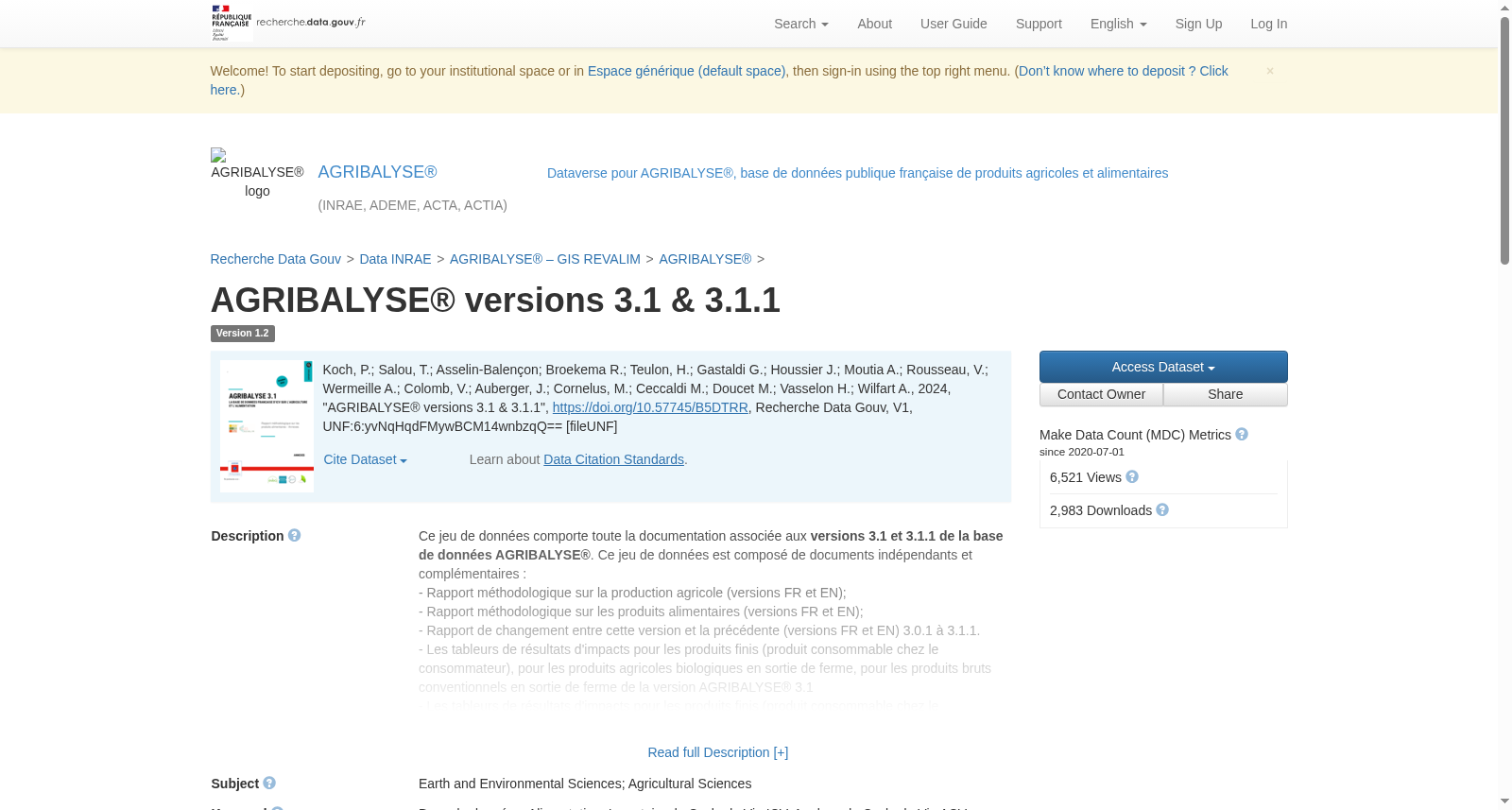Click the 'since 2020-07-01' date text
Screen dimensions: 1512x810
[1082, 452]
